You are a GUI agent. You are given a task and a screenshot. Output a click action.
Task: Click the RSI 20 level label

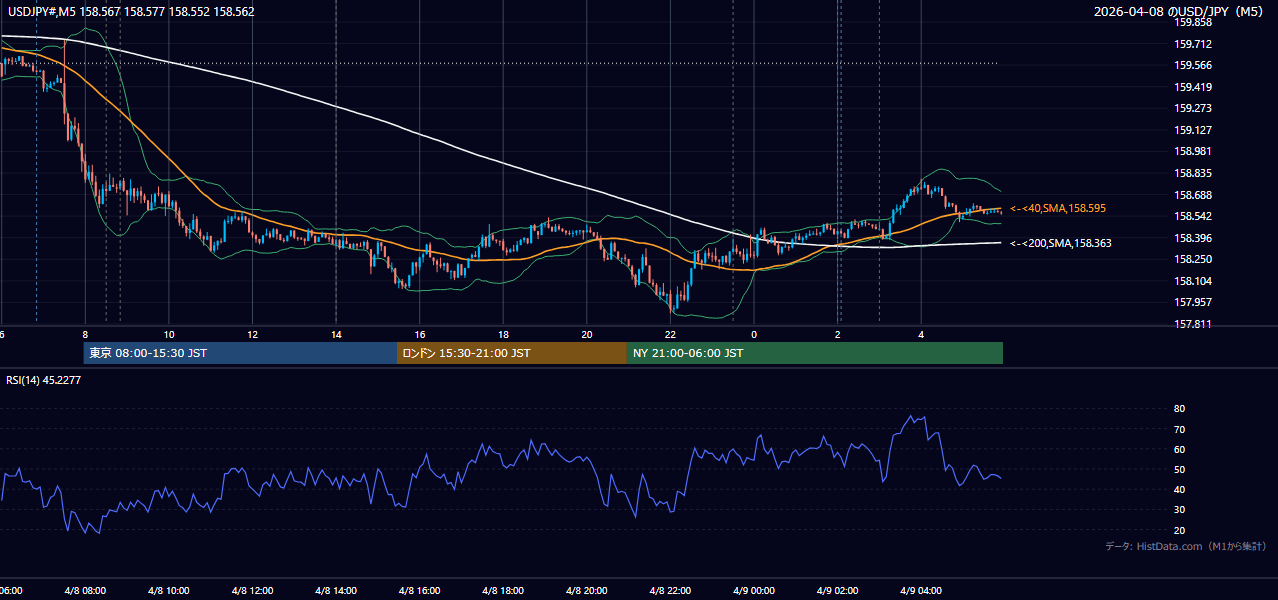(1180, 530)
